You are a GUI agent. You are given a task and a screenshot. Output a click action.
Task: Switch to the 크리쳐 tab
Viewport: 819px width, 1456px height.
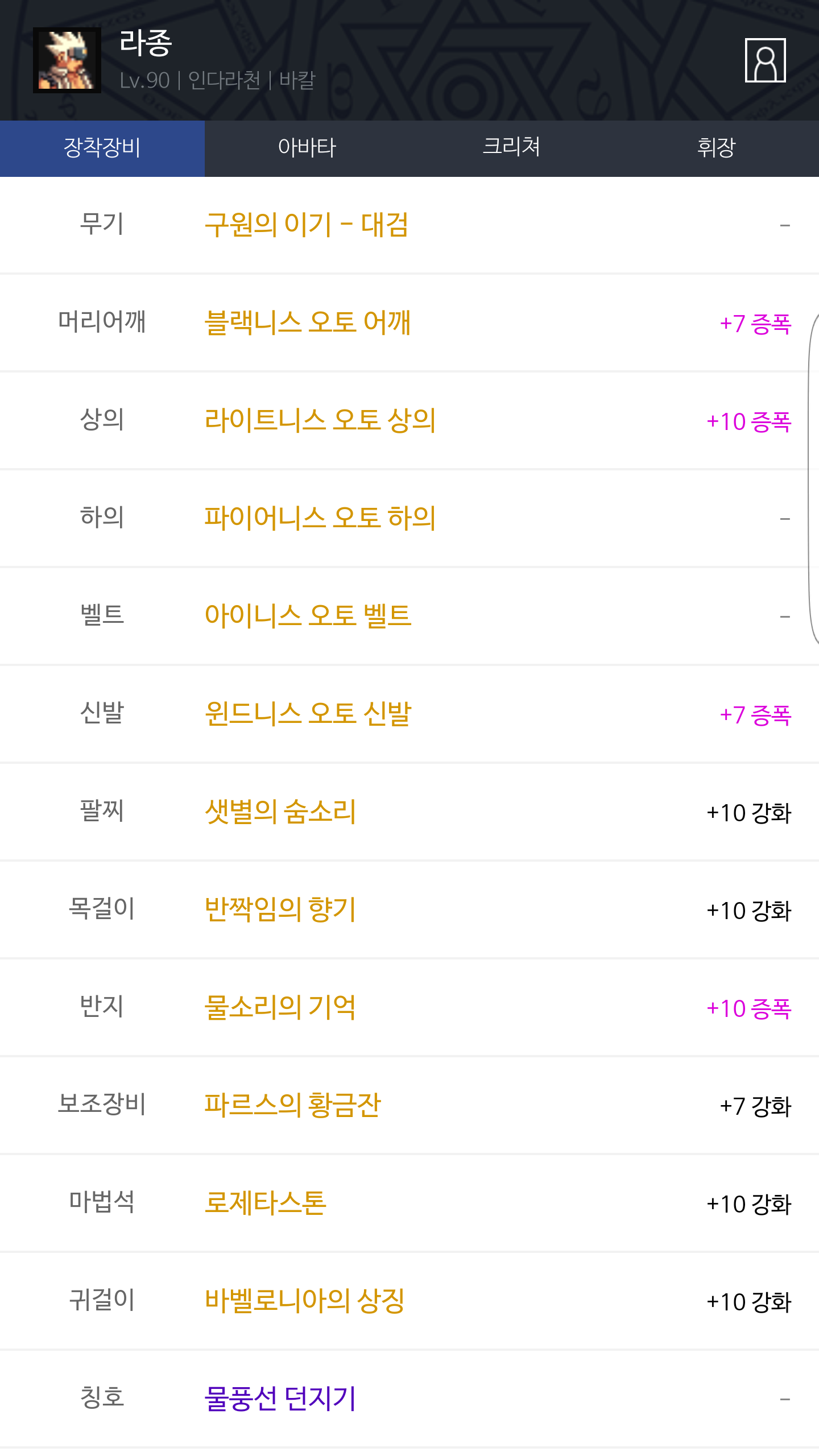coord(511,148)
